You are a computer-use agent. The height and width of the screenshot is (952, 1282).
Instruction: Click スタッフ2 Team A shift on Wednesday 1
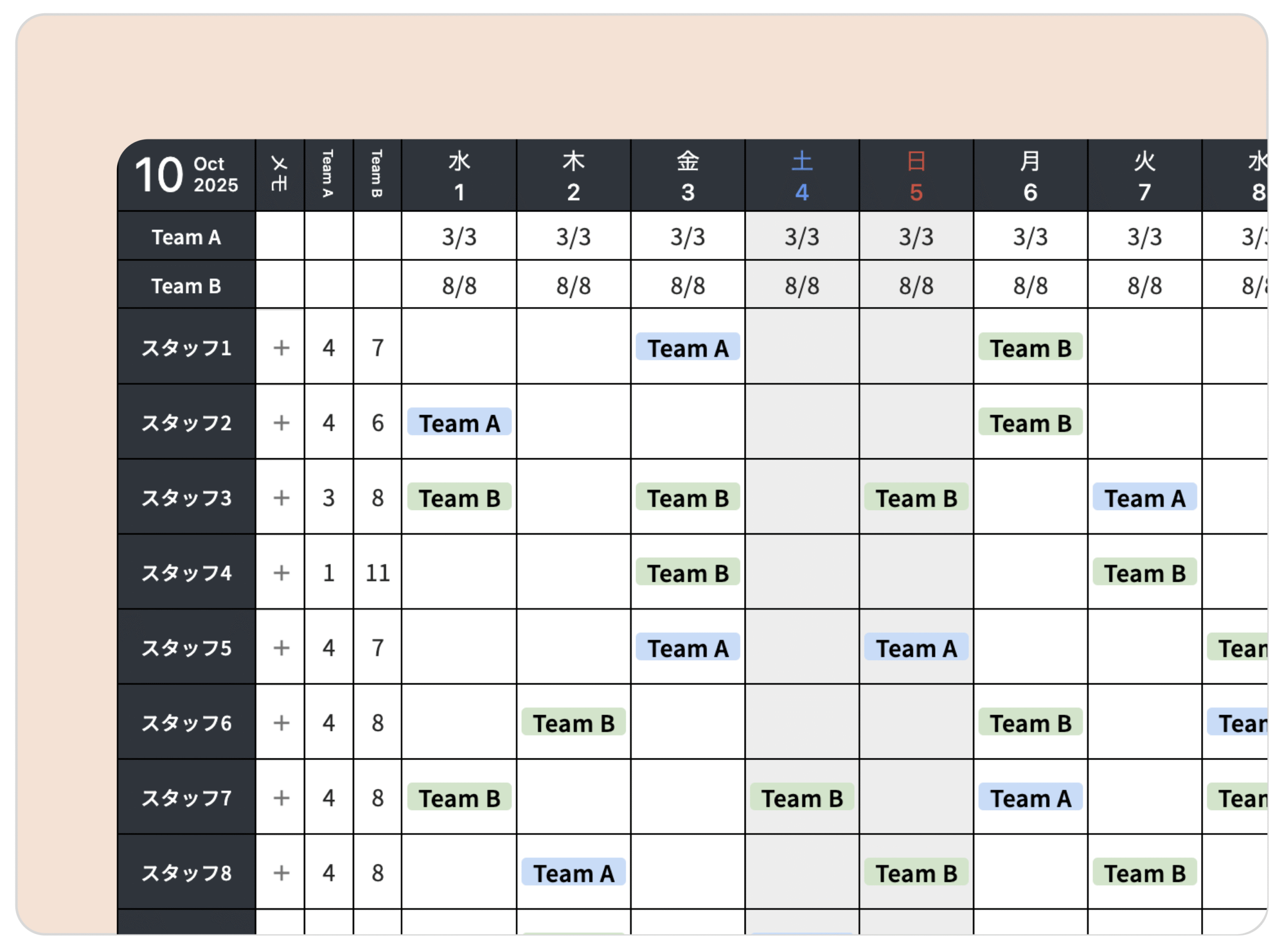459,422
